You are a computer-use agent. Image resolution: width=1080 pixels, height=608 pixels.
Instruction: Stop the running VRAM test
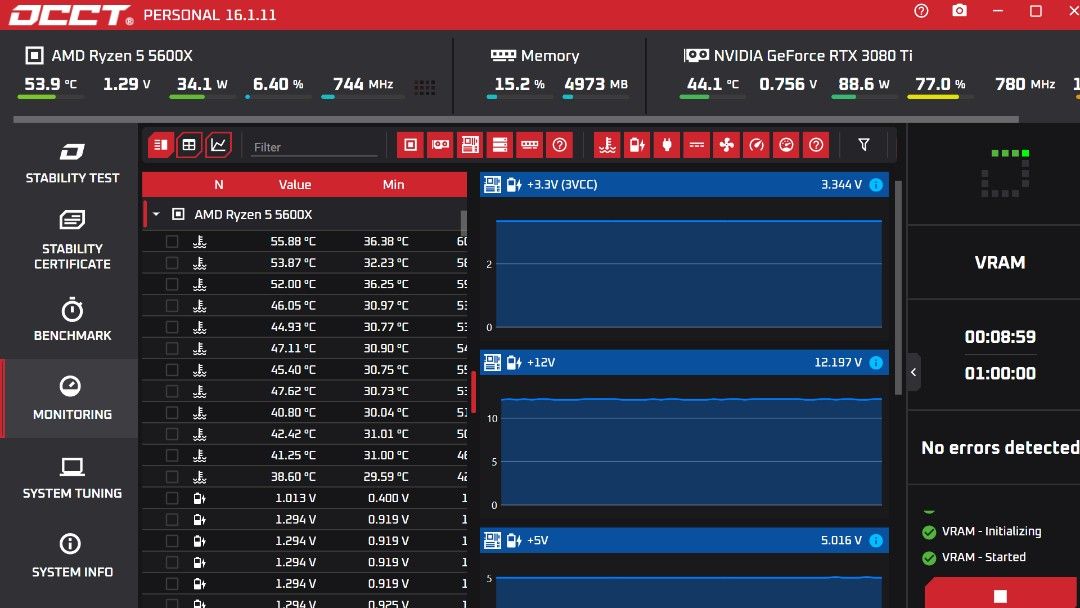[x=1000, y=595]
